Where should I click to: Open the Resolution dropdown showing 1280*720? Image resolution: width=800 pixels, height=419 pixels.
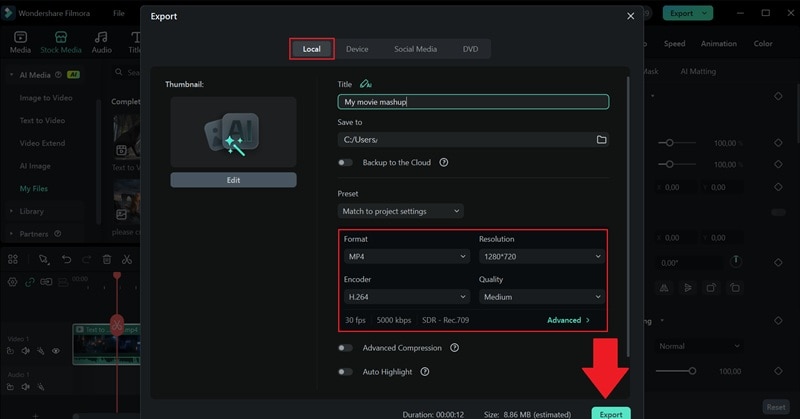click(x=542, y=256)
